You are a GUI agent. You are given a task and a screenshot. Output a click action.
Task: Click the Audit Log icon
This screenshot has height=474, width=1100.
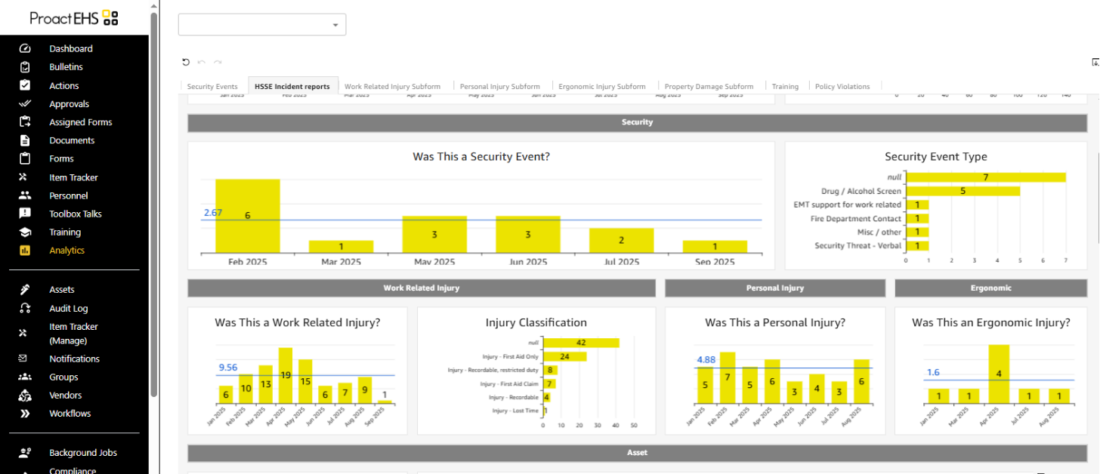(25, 309)
